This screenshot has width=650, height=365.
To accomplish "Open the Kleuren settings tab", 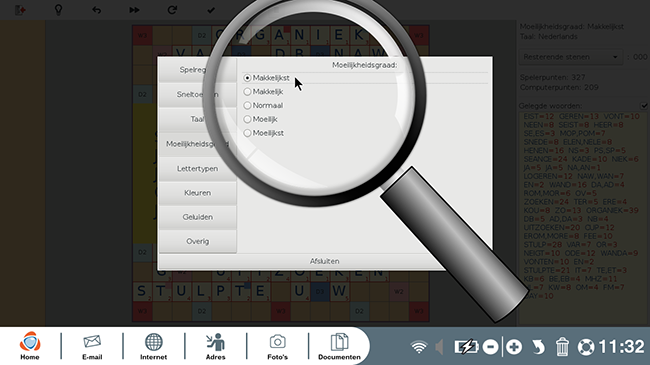I will (197, 193).
